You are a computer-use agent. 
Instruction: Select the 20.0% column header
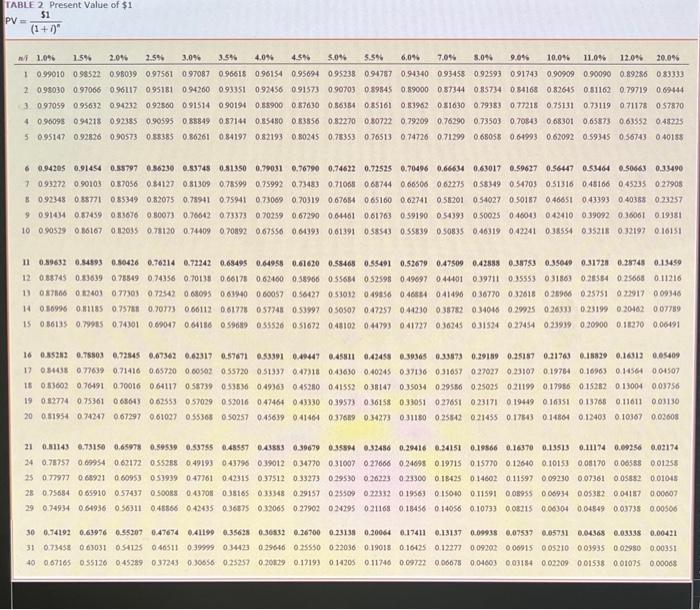[668, 58]
